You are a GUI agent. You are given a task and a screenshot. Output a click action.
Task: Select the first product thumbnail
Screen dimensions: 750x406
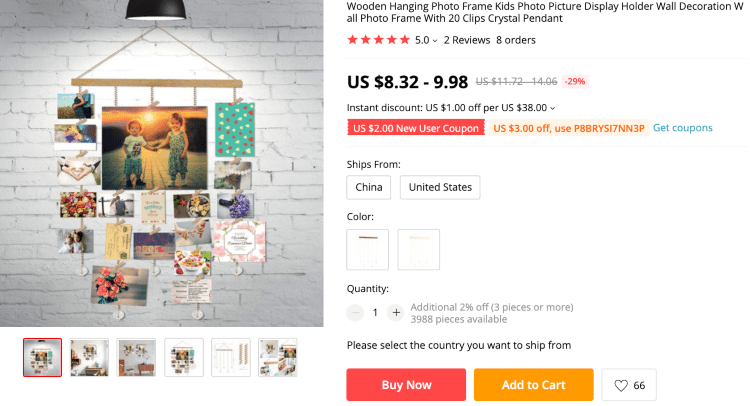pyautogui.click(x=42, y=357)
